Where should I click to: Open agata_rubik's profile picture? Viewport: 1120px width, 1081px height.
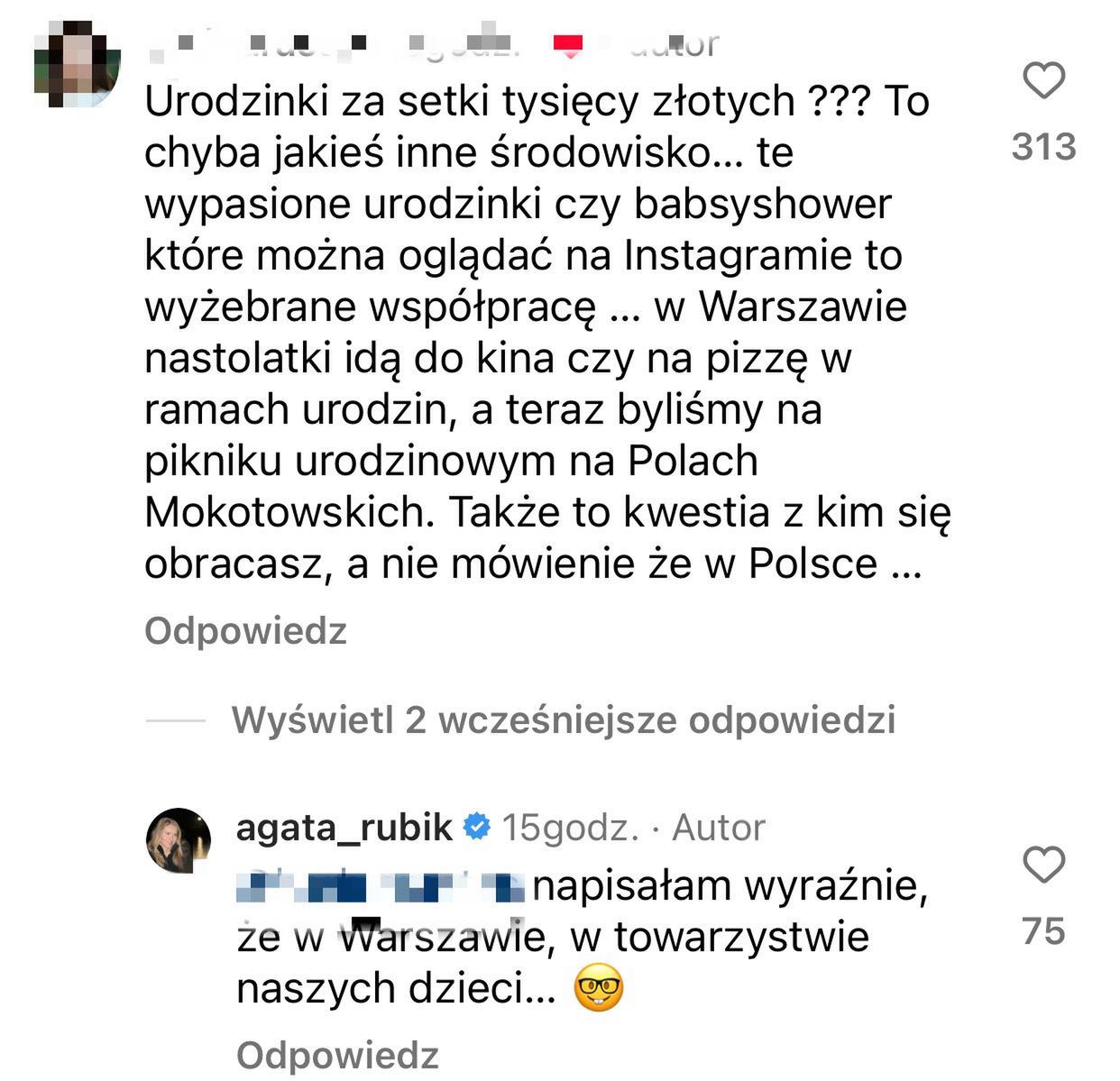[x=179, y=840]
